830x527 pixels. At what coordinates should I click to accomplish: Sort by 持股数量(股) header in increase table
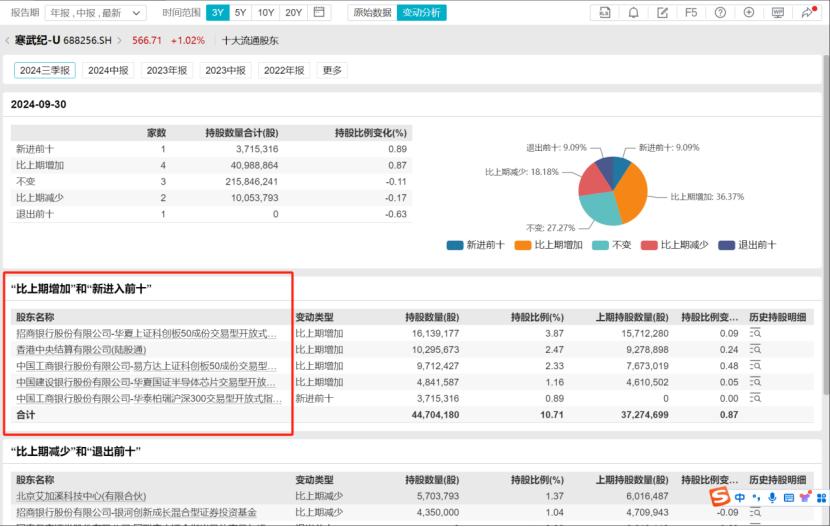(x=432, y=317)
